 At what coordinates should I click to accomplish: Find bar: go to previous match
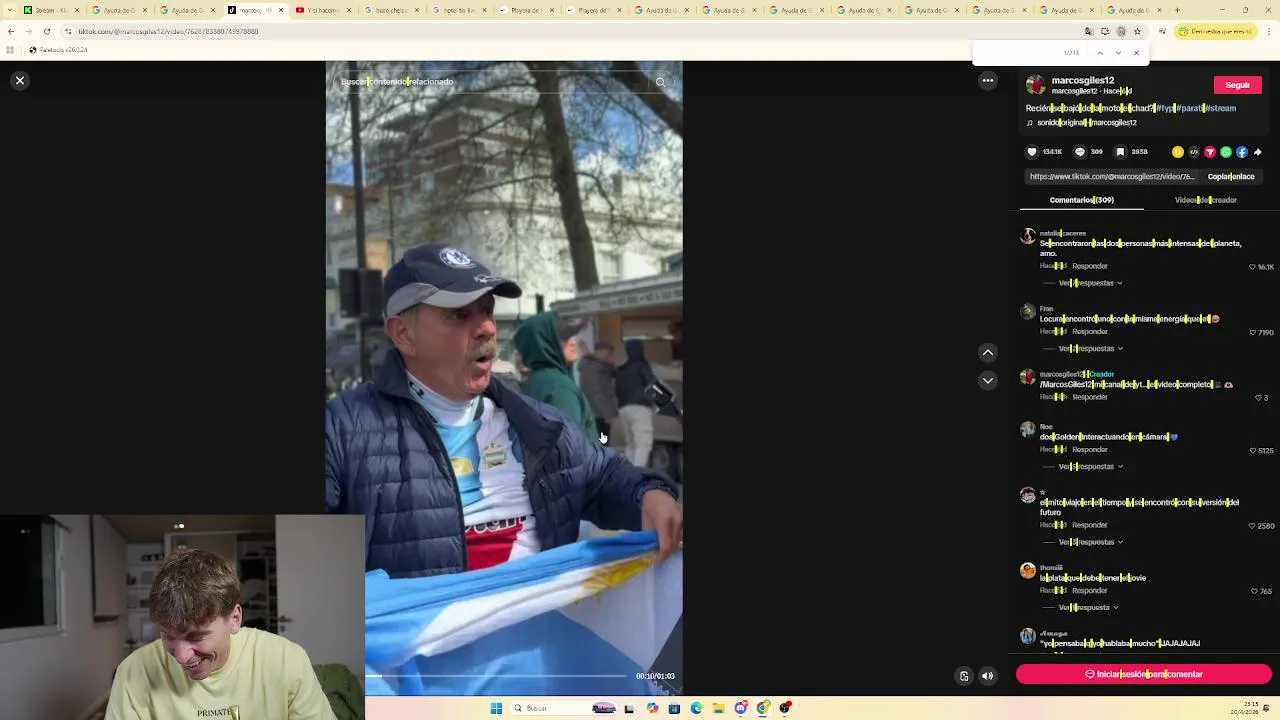click(1100, 53)
